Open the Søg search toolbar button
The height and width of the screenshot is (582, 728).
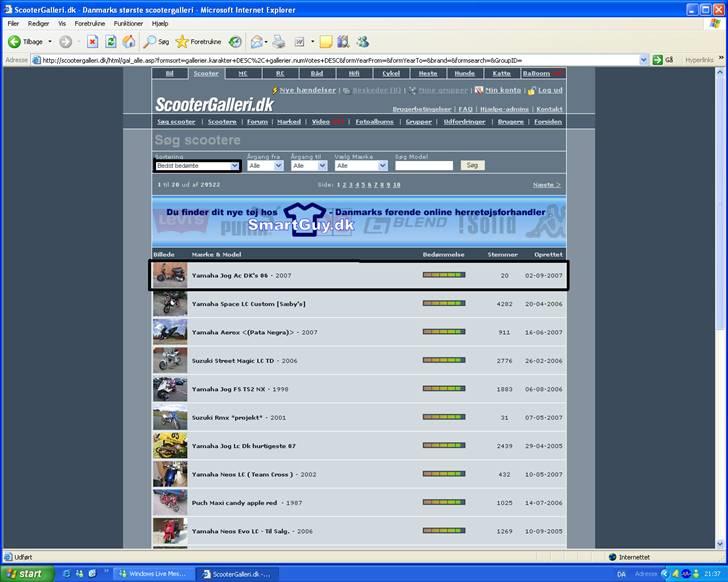[156, 42]
